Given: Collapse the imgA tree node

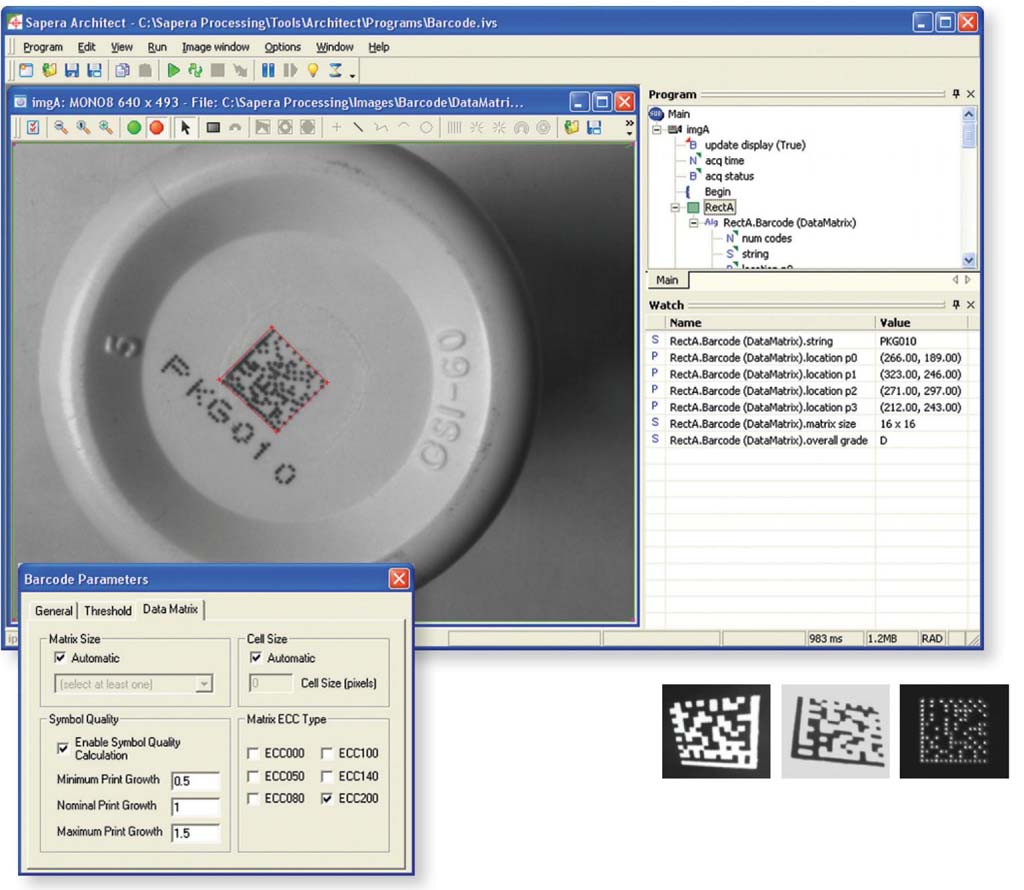Looking at the screenshot, I should coord(656,129).
